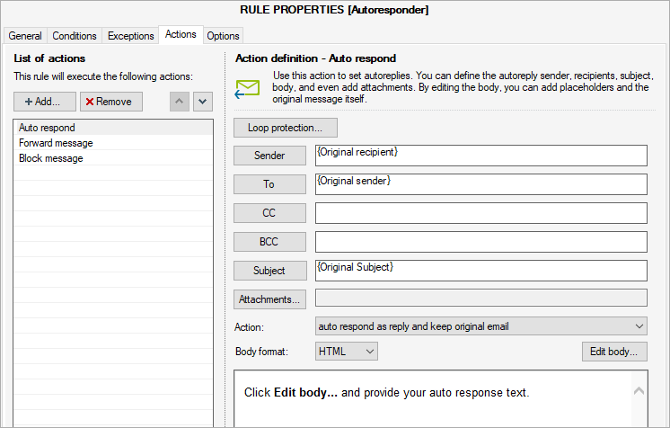
Task: Select Auto respond in actions list
Action: [x=113, y=128]
